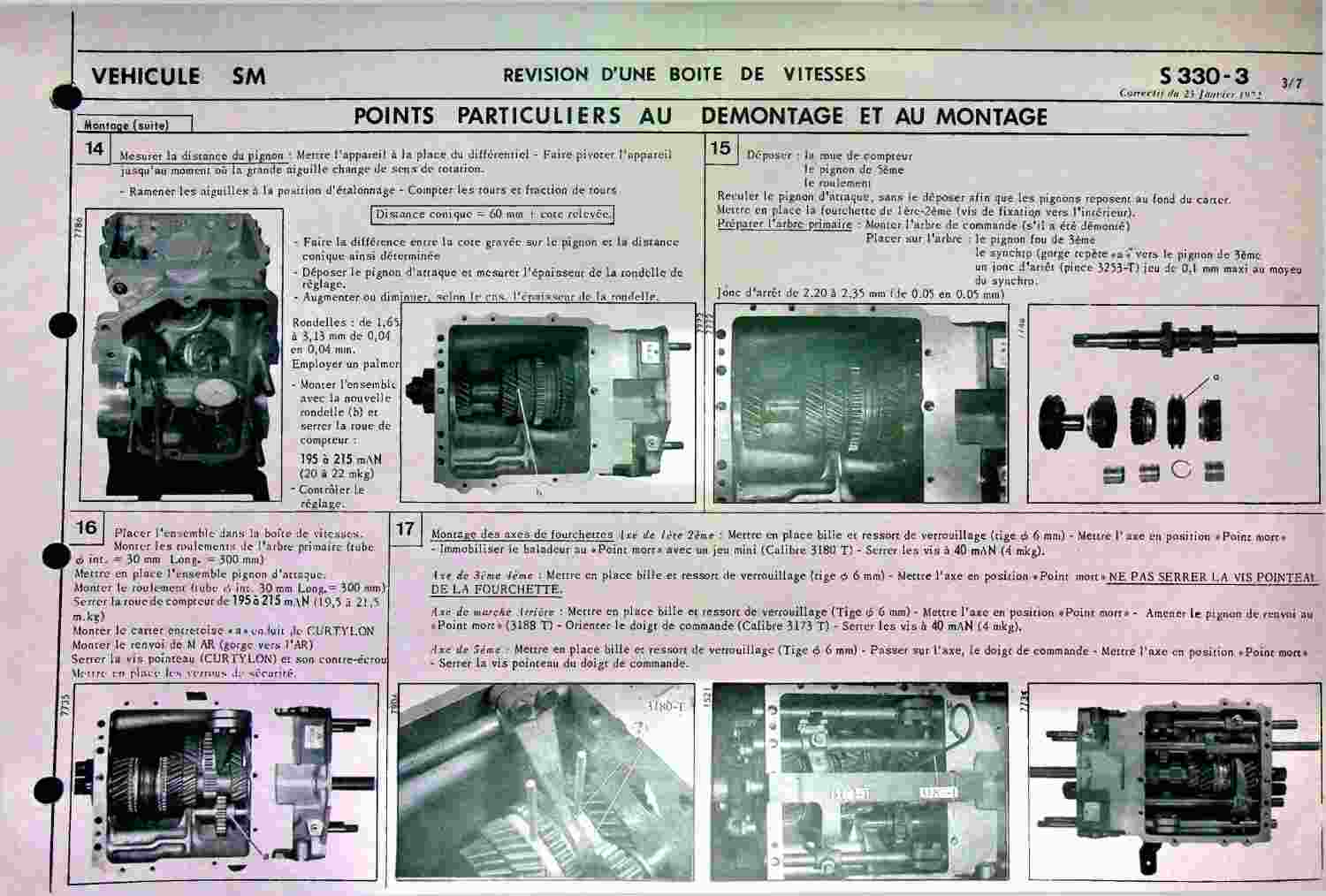Click the 'VEHICULE SM' heading
Viewport: 1326px width, 896px height.
pyautogui.click(x=179, y=76)
